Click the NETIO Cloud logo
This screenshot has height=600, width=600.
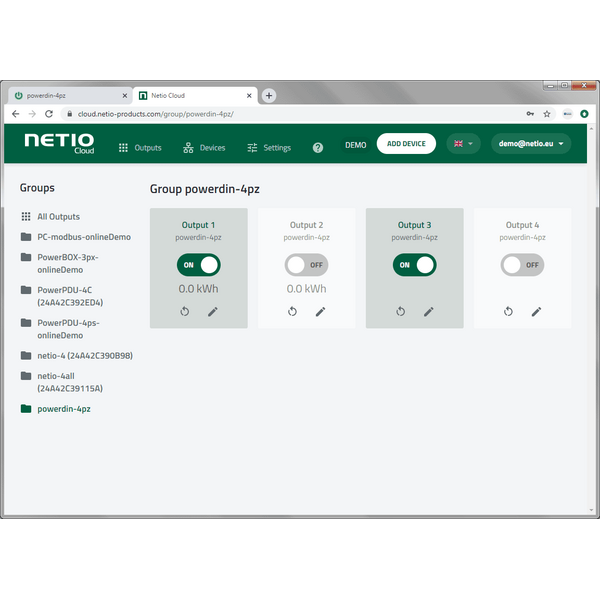[59, 143]
